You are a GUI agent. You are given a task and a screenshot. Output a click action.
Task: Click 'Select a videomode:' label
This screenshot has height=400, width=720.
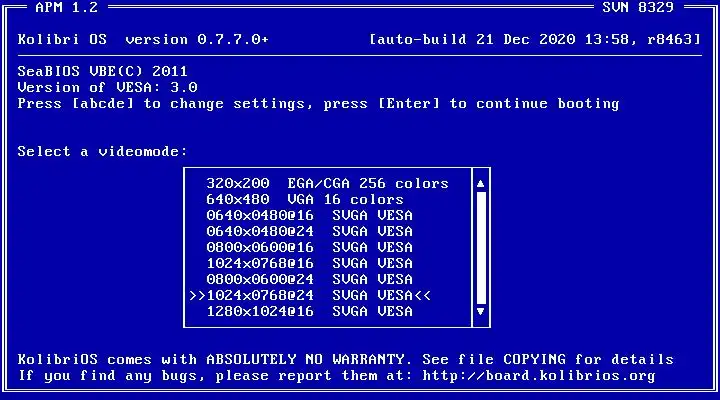pos(102,152)
